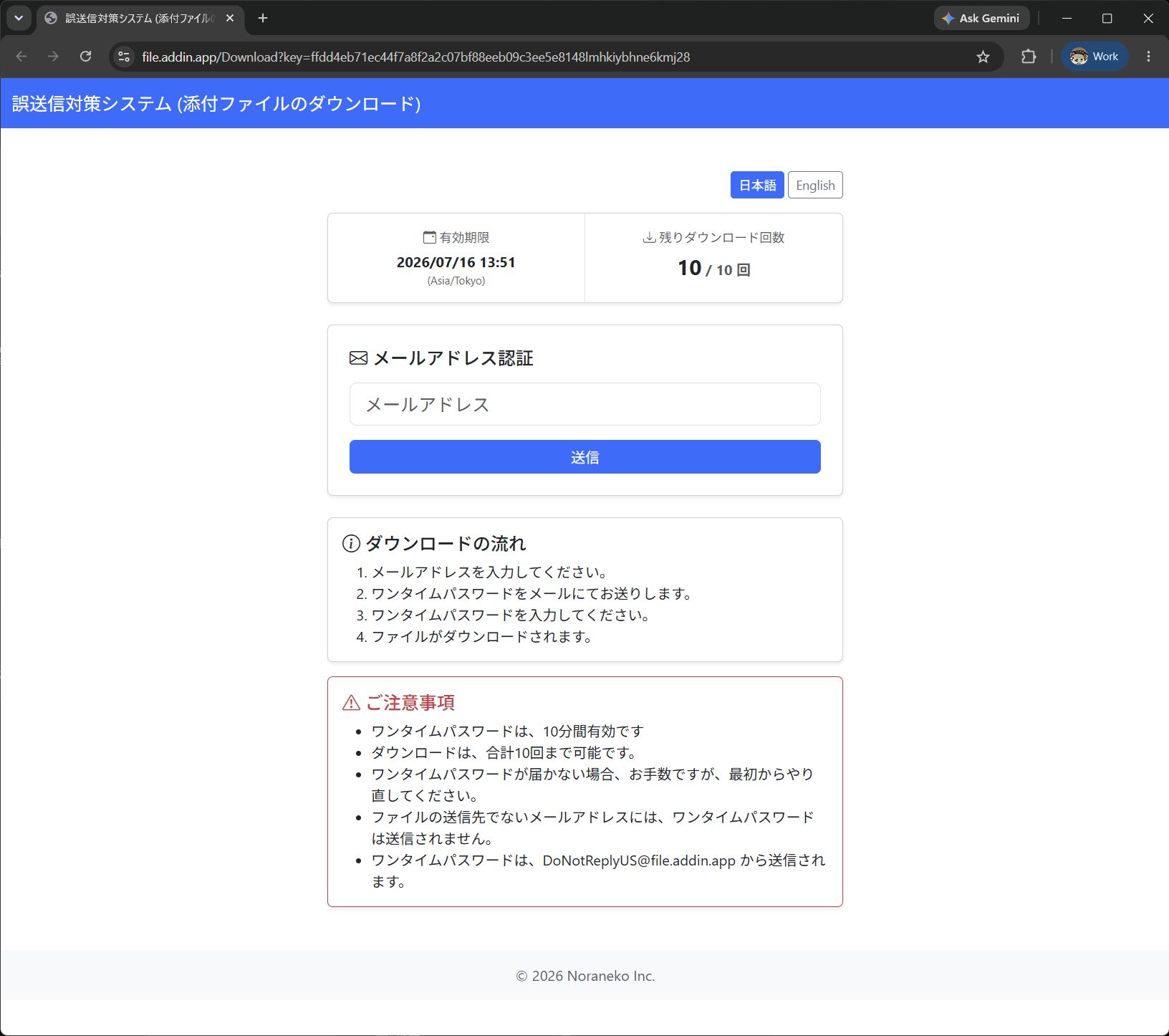The height and width of the screenshot is (1036, 1169).
Task: Bookmark this page with the star icon
Action: pos(983,57)
